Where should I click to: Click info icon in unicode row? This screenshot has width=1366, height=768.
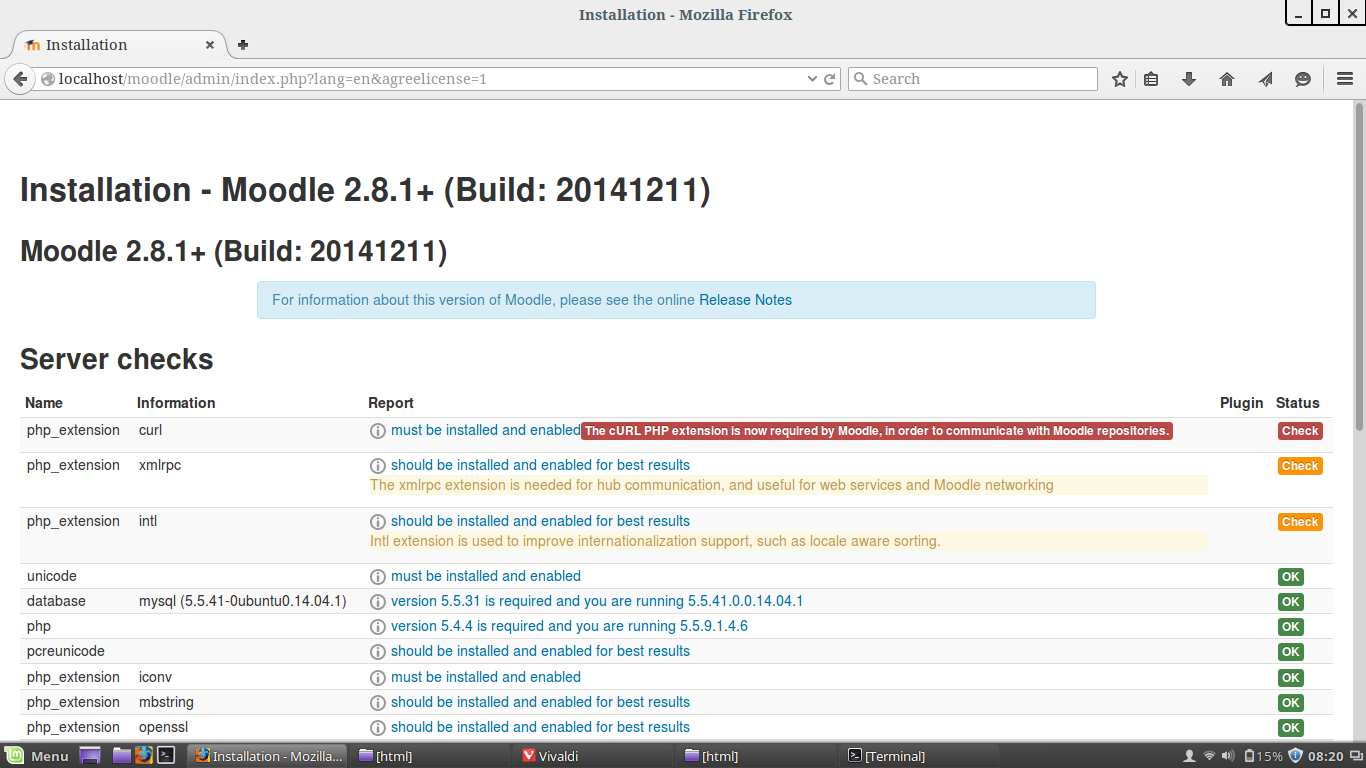(378, 577)
